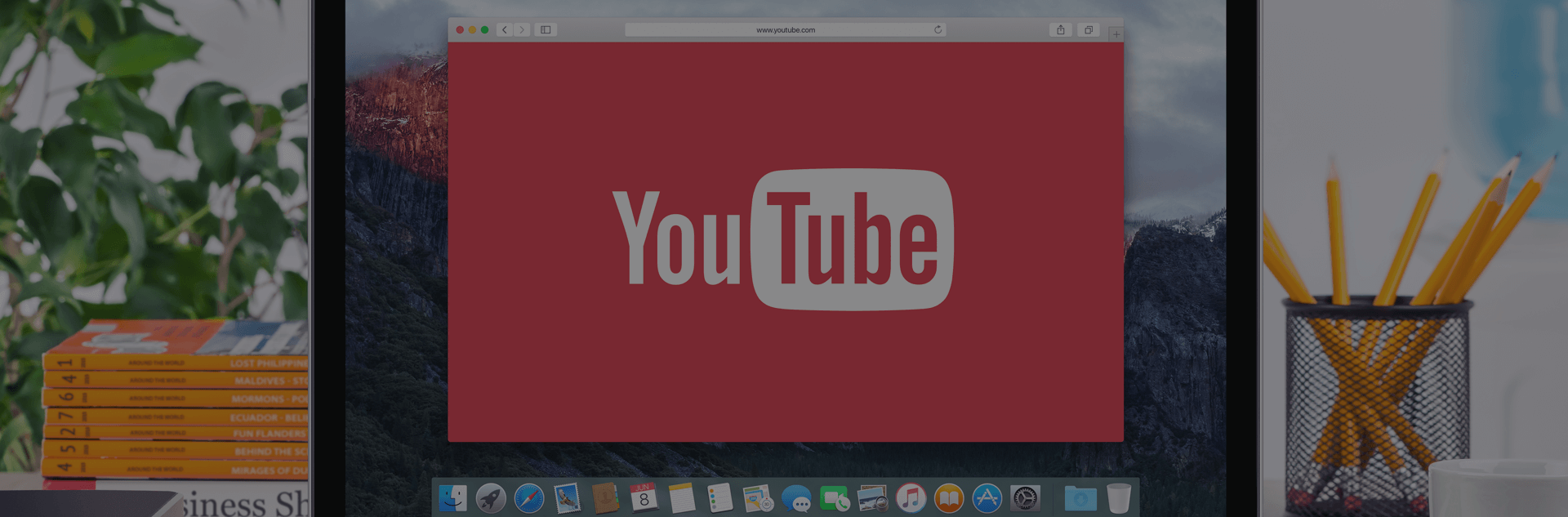
Task: Open Finder from the Dock
Action: [452, 498]
